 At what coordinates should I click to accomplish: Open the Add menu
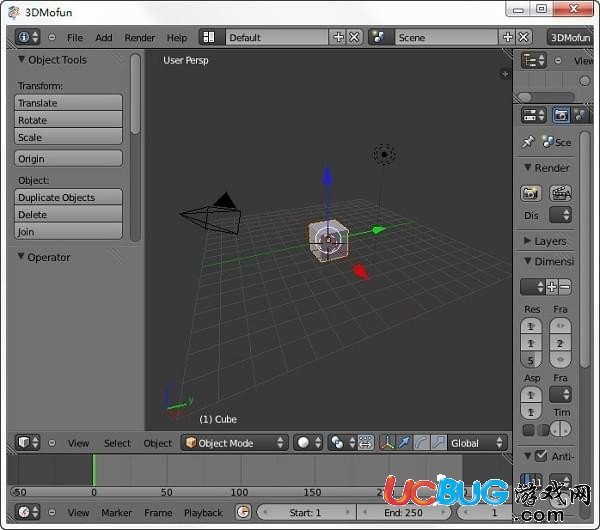pyautogui.click(x=104, y=38)
